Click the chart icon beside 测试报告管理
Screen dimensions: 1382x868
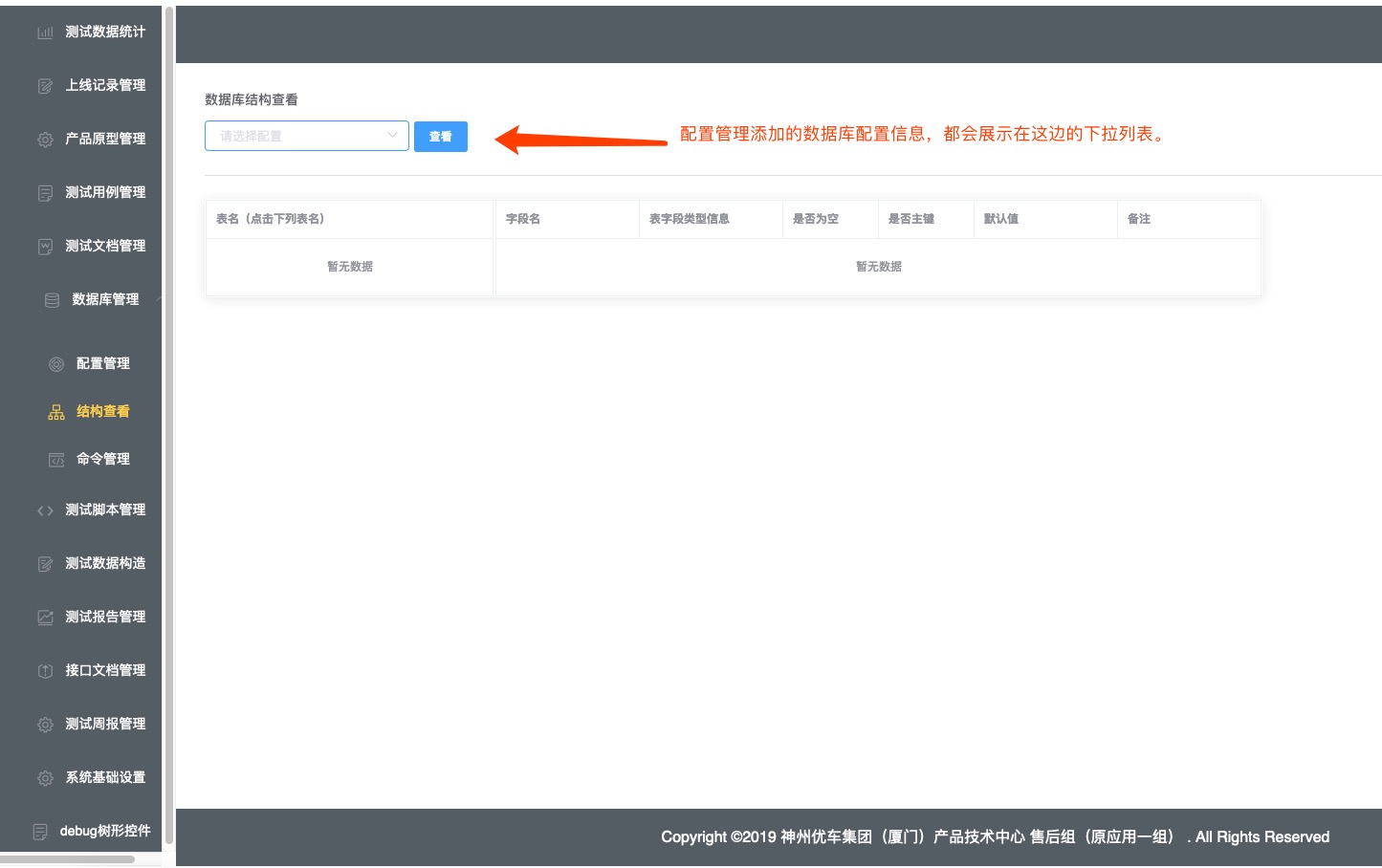[45, 618]
